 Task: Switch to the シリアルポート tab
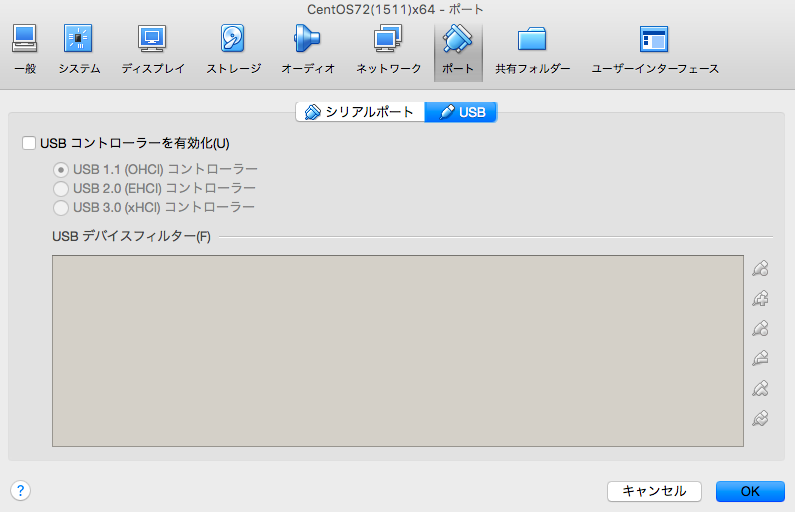[360, 112]
